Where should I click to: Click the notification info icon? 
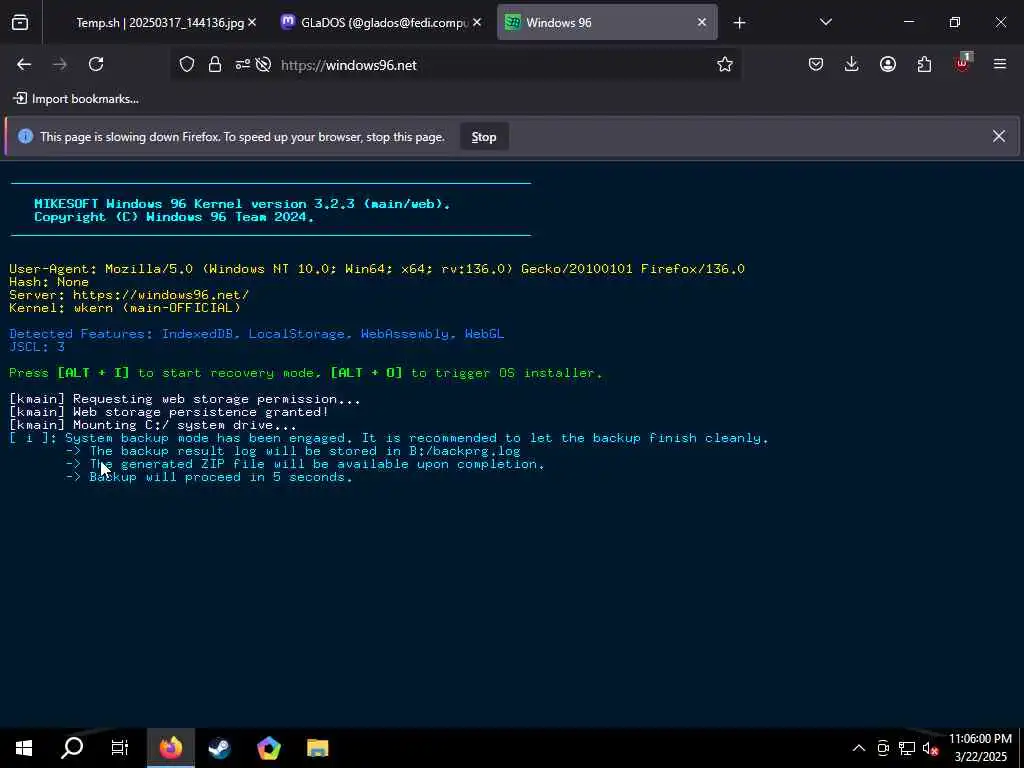(25, 136)
